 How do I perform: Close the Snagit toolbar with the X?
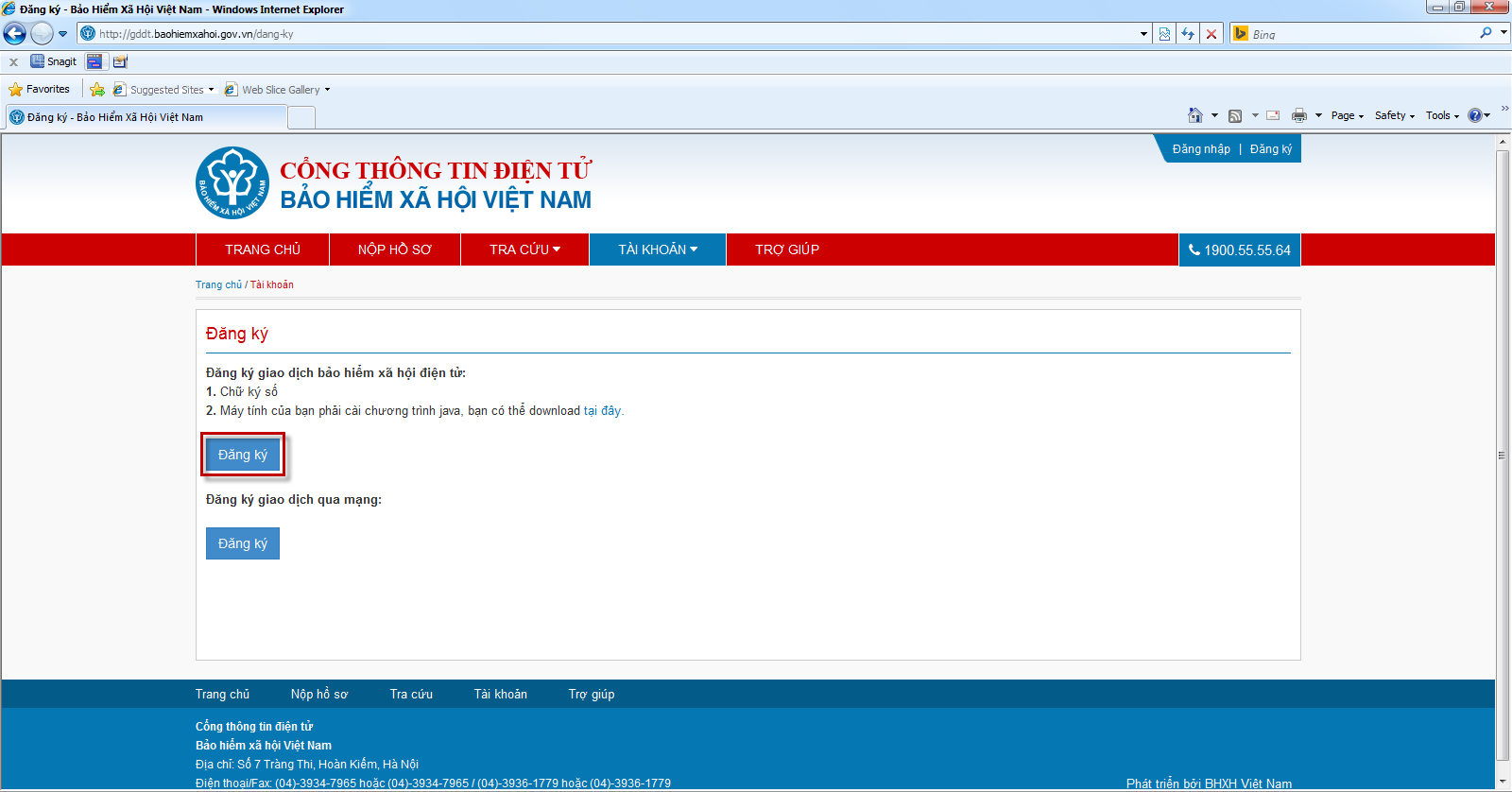[x=13, y=62]
